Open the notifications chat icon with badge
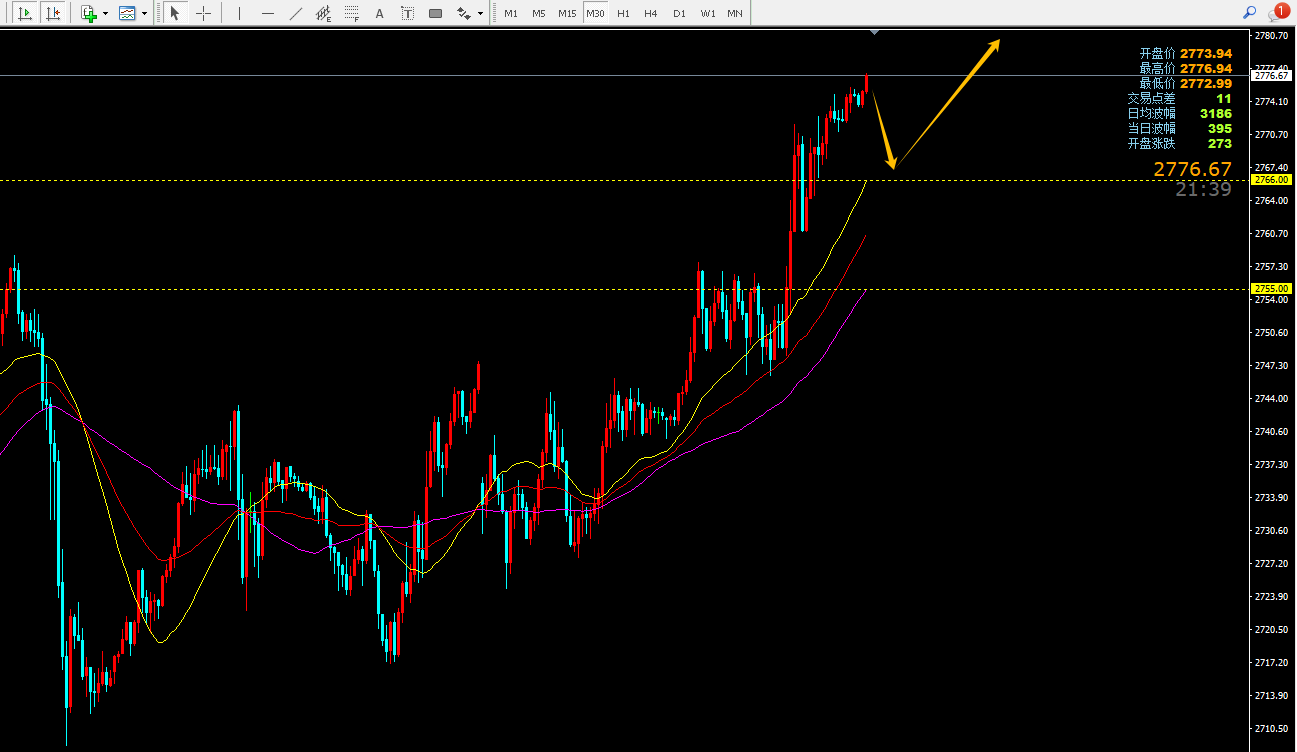 (1277, 13)
